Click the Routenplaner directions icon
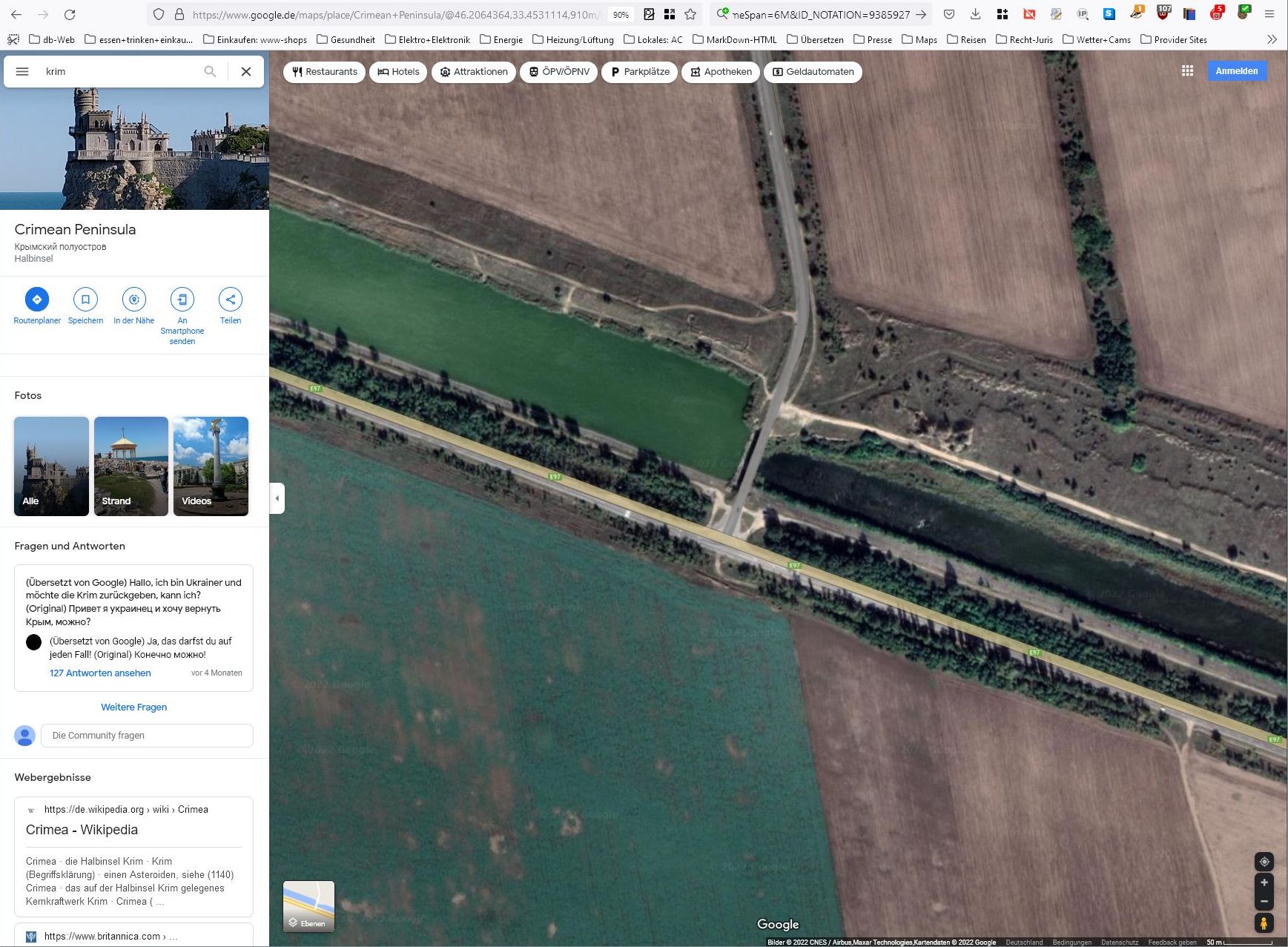 [x=37, y=300]
